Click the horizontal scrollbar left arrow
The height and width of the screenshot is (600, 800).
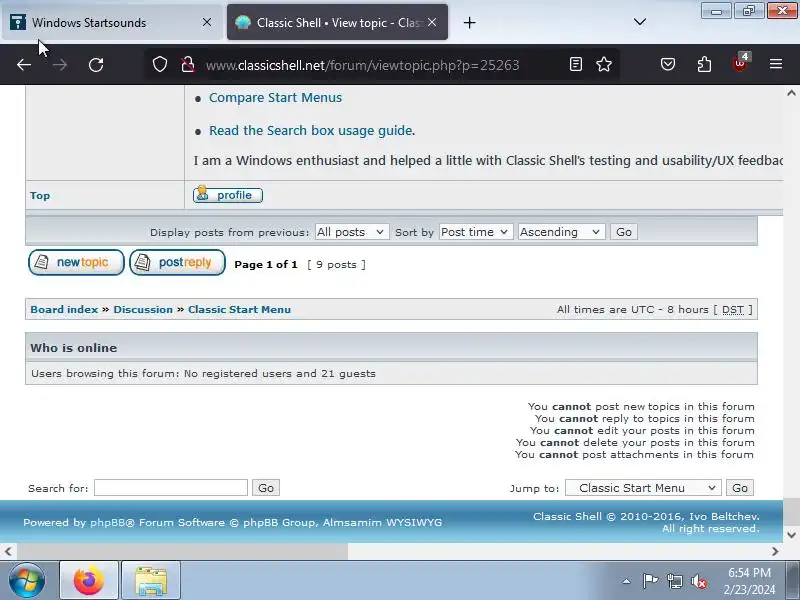pos(8,552)
